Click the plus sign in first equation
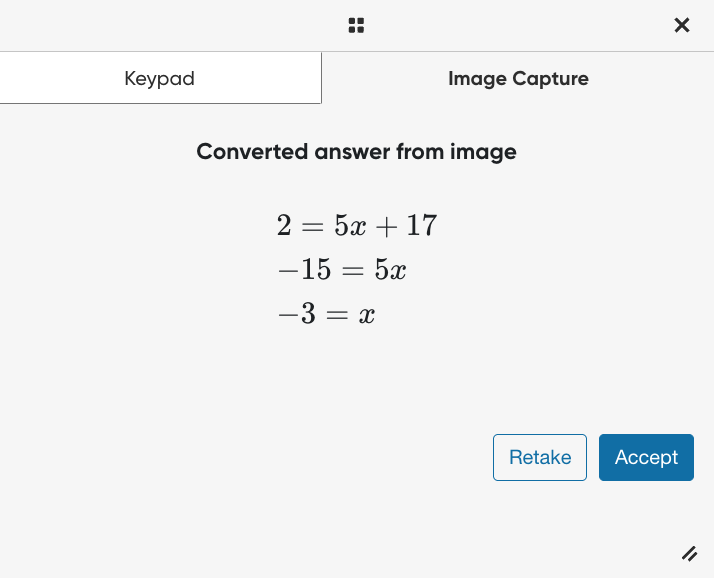Viewport: 714px width, 578px height. coord(386,227)
